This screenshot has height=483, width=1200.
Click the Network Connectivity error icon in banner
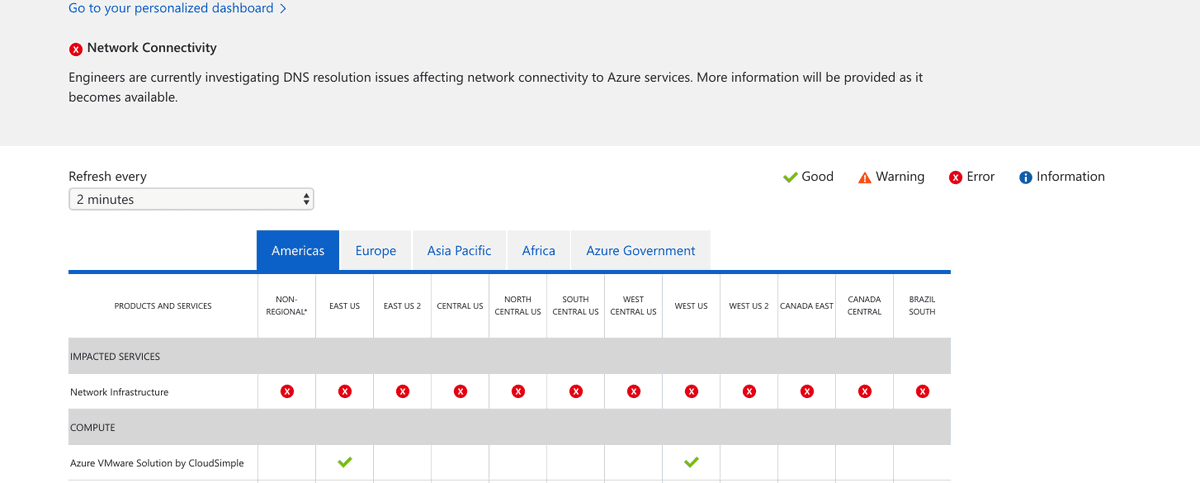(76, 49)
